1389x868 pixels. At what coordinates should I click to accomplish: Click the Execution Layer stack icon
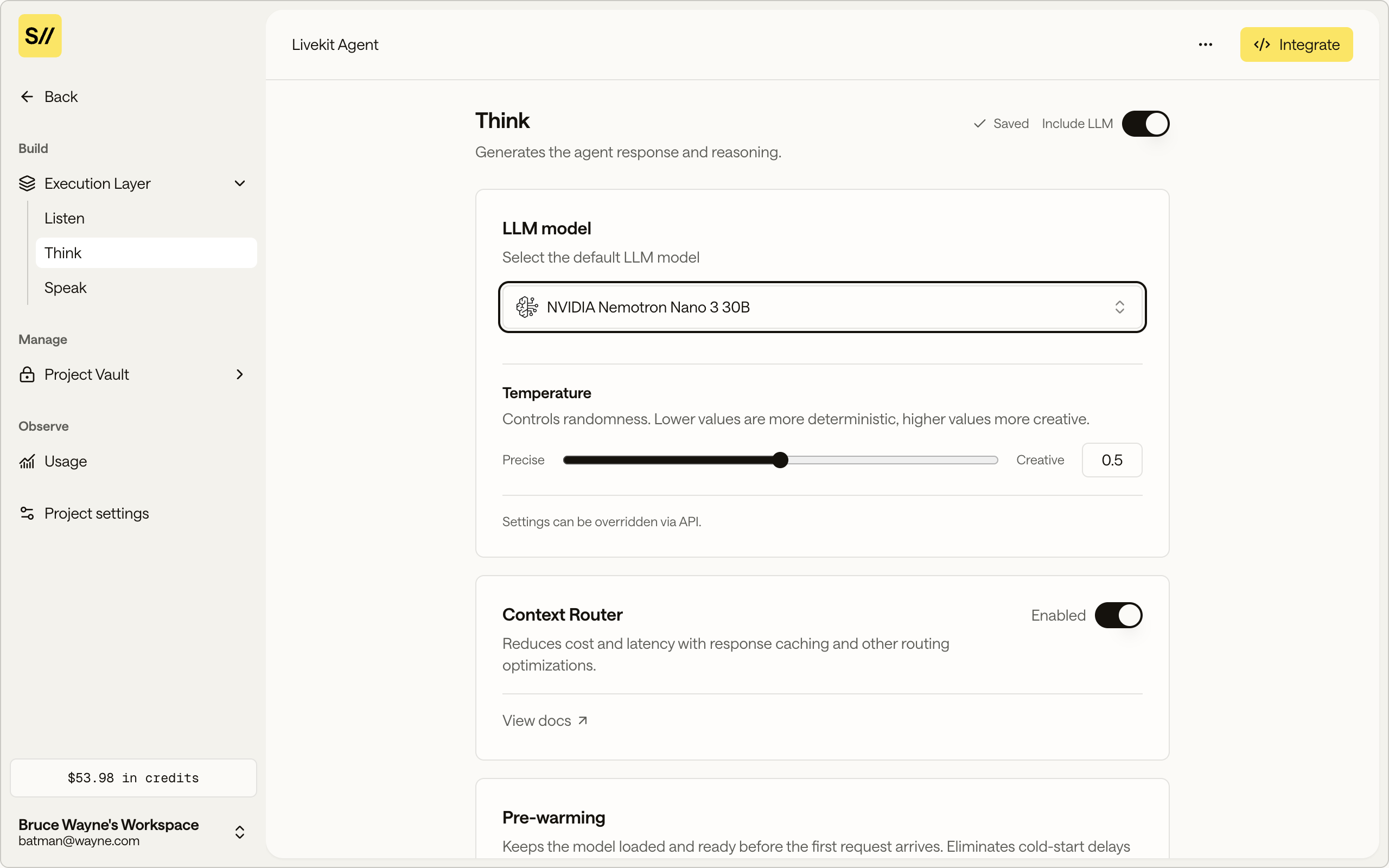click(27, 183)
